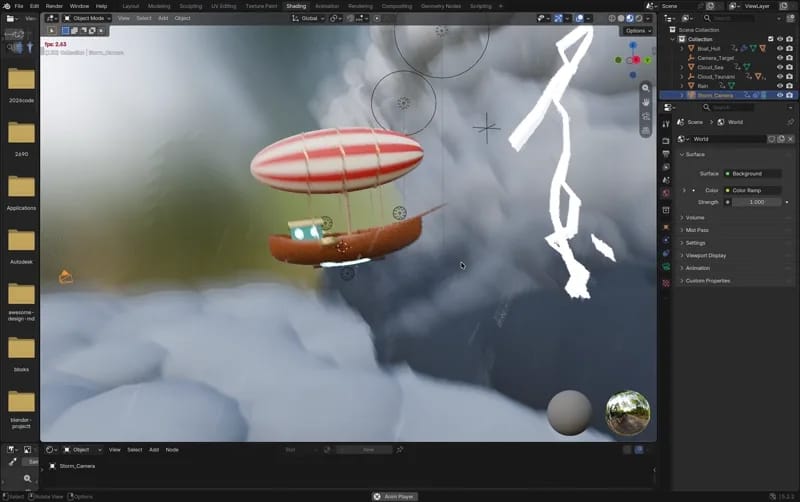Open the Help menu
The height and width of the screenshot is (502, 800).
[102, 6]
